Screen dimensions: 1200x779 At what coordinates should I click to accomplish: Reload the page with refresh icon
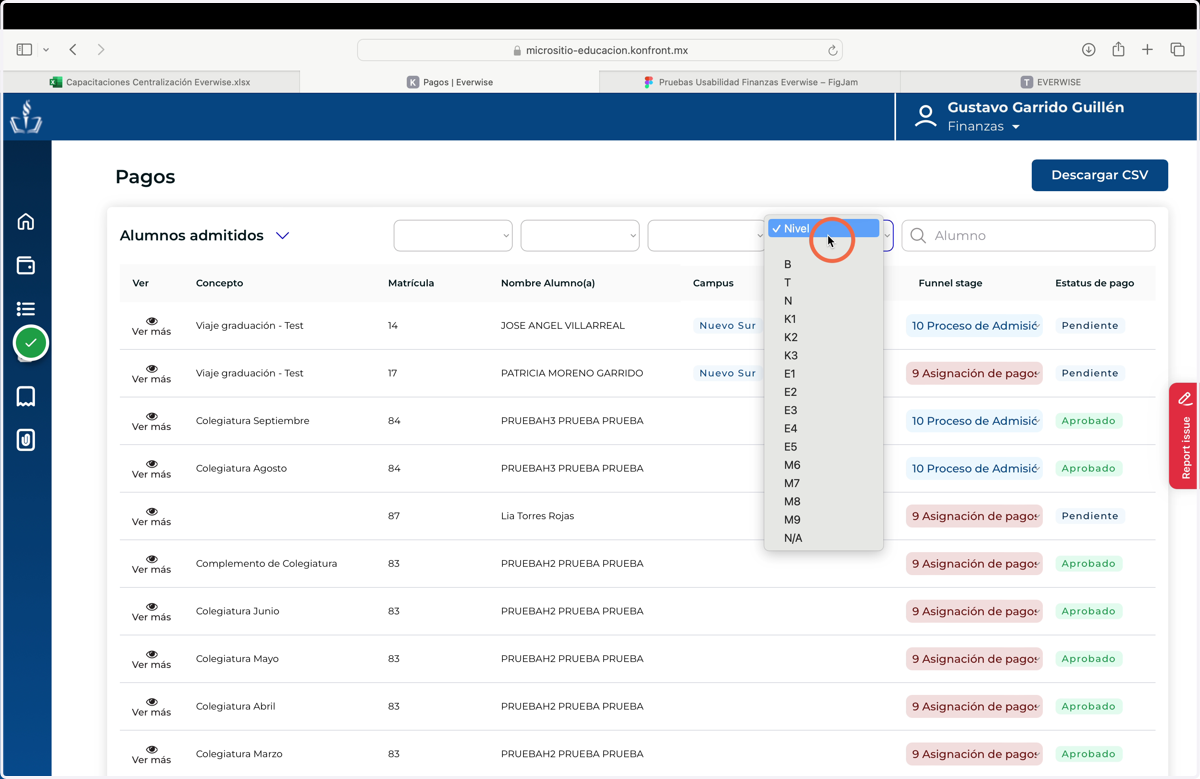coord(832,50)
